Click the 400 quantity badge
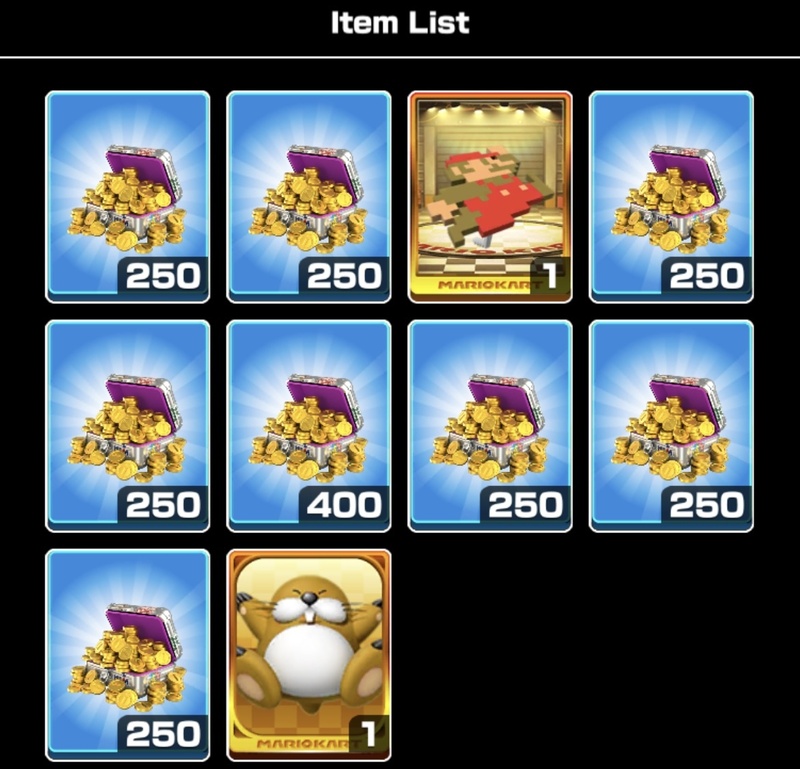Screen dimensions: 800x769 tap(344, 505)
